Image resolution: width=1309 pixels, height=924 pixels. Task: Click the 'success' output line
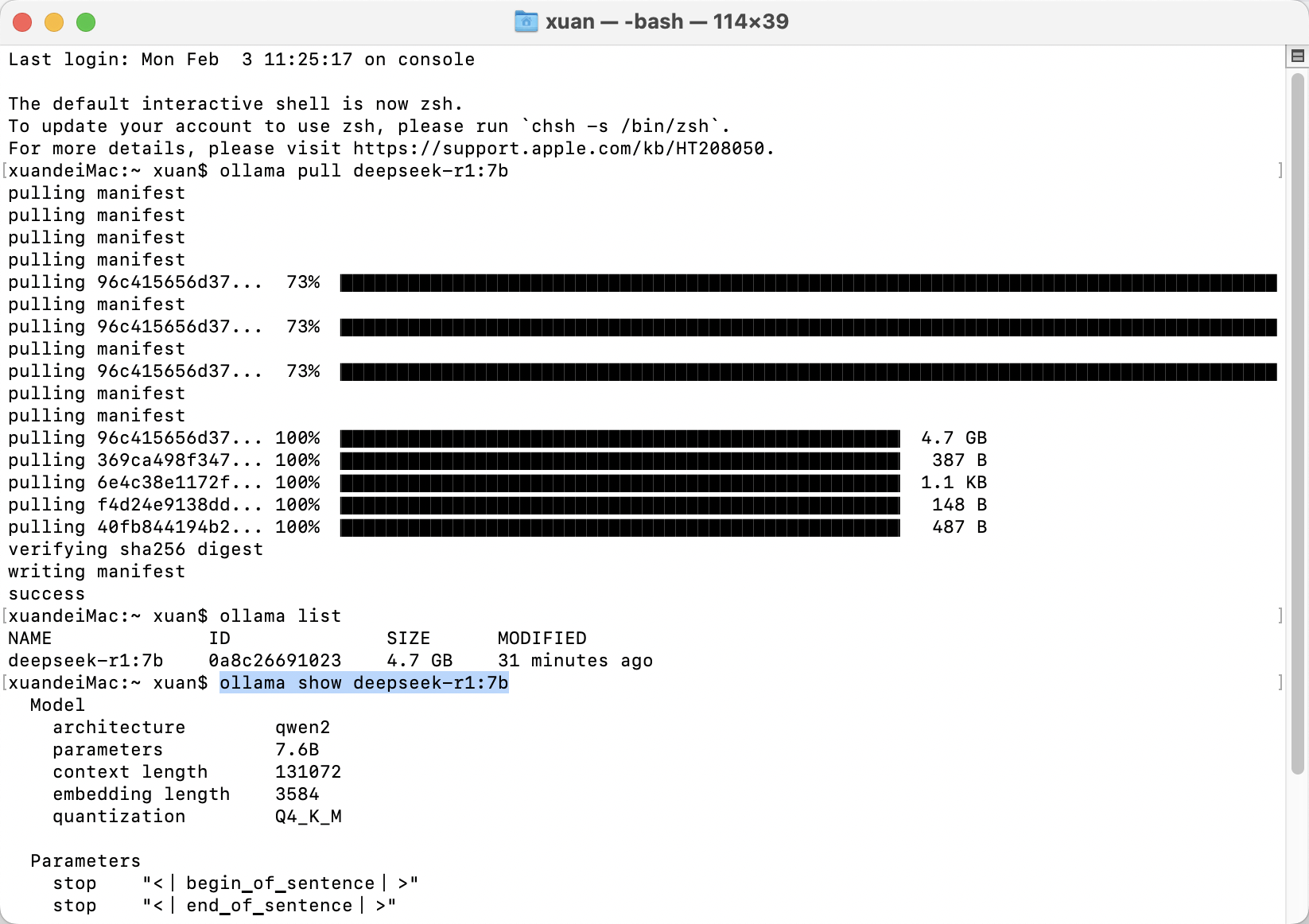pyautogui.click(x=47, y=594)
